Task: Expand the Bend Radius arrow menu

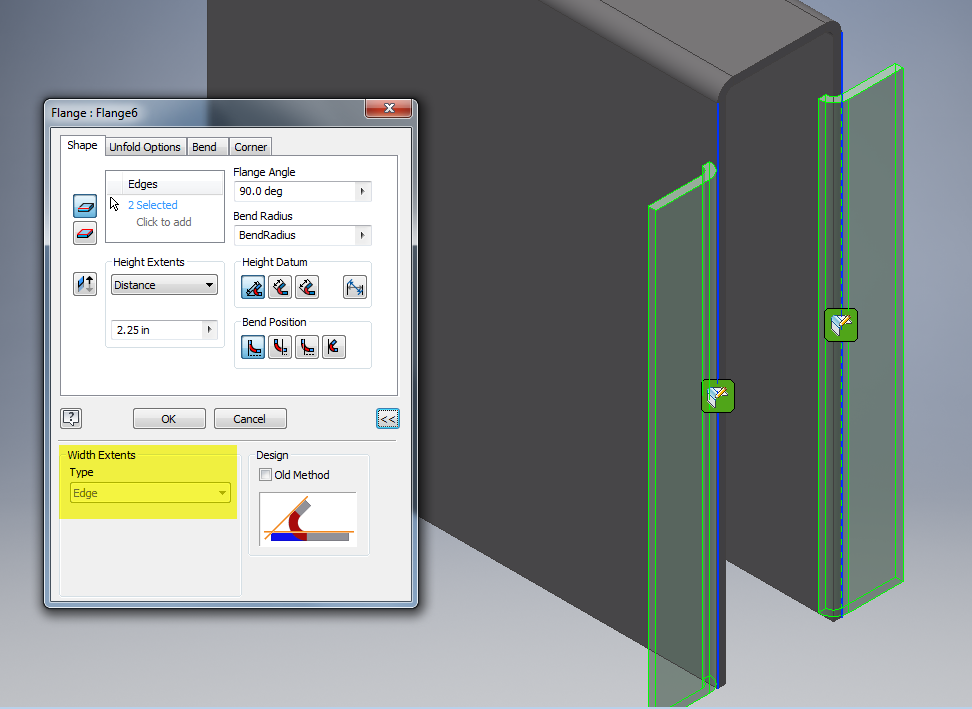Action: click(x=363, y=236)
